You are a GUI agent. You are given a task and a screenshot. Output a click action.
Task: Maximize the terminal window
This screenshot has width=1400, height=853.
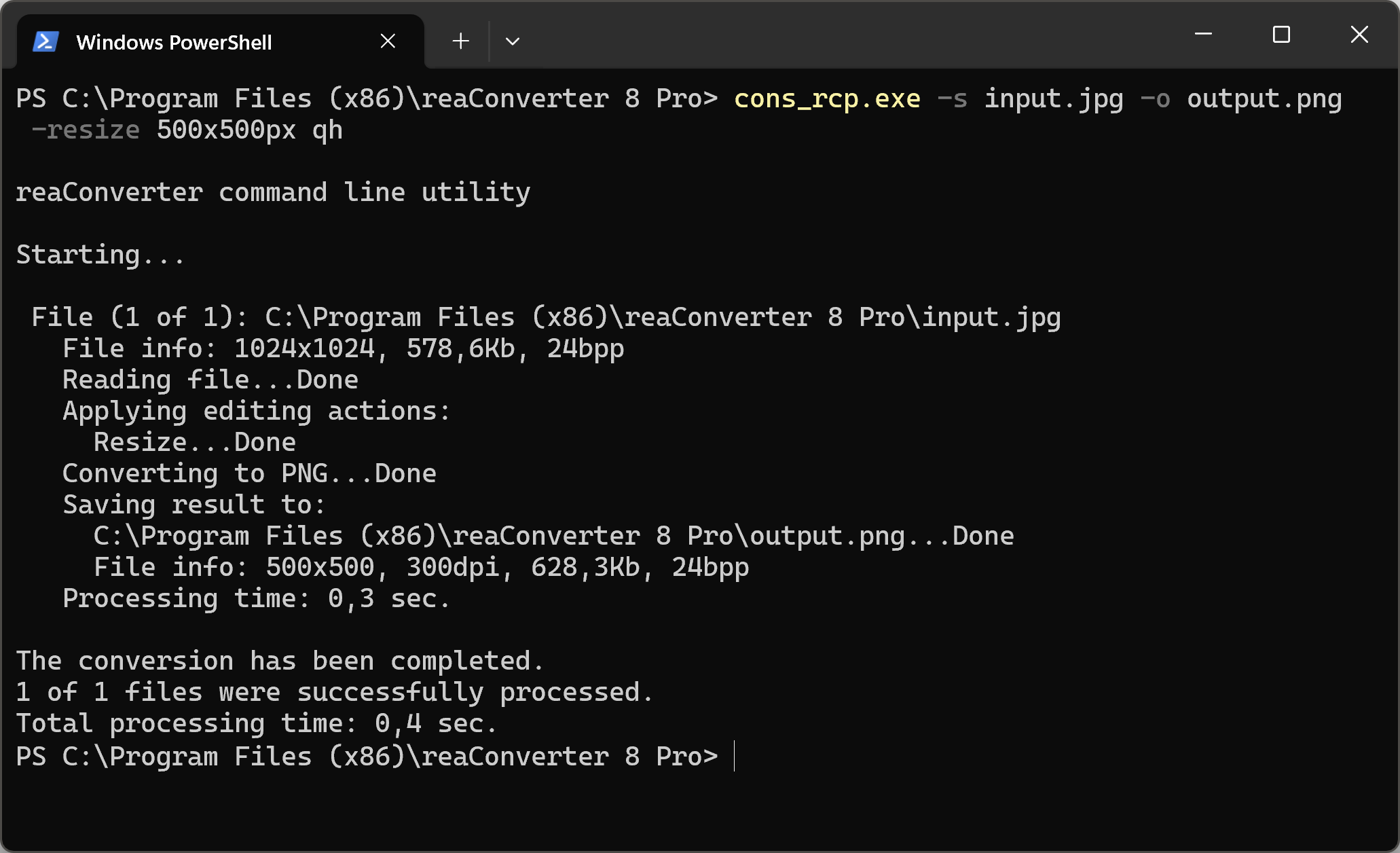click(x=1281, y=34)
